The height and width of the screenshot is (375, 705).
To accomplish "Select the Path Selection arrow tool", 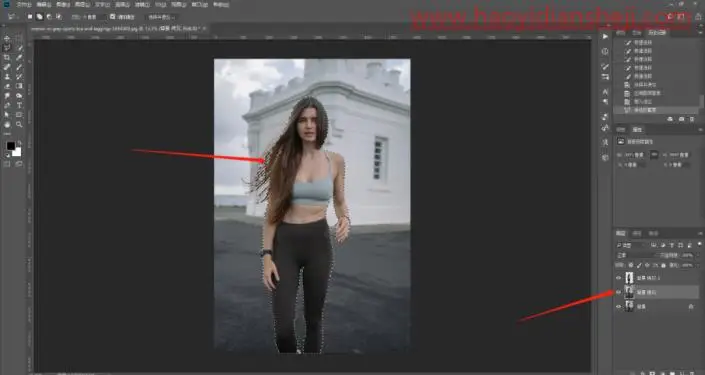I will click(7, 115).
